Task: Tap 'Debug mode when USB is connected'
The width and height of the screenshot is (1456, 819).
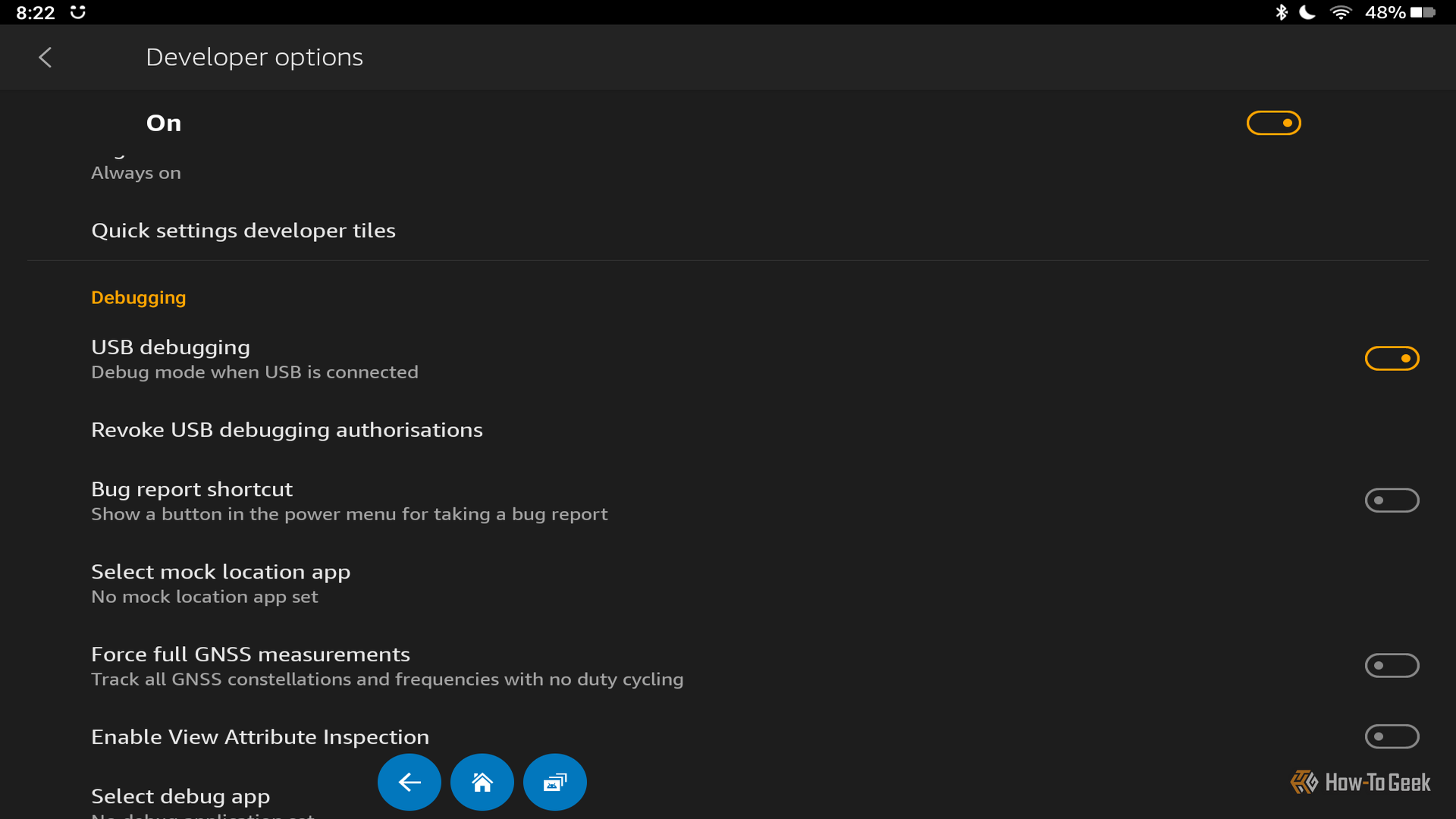Action: 255,372
